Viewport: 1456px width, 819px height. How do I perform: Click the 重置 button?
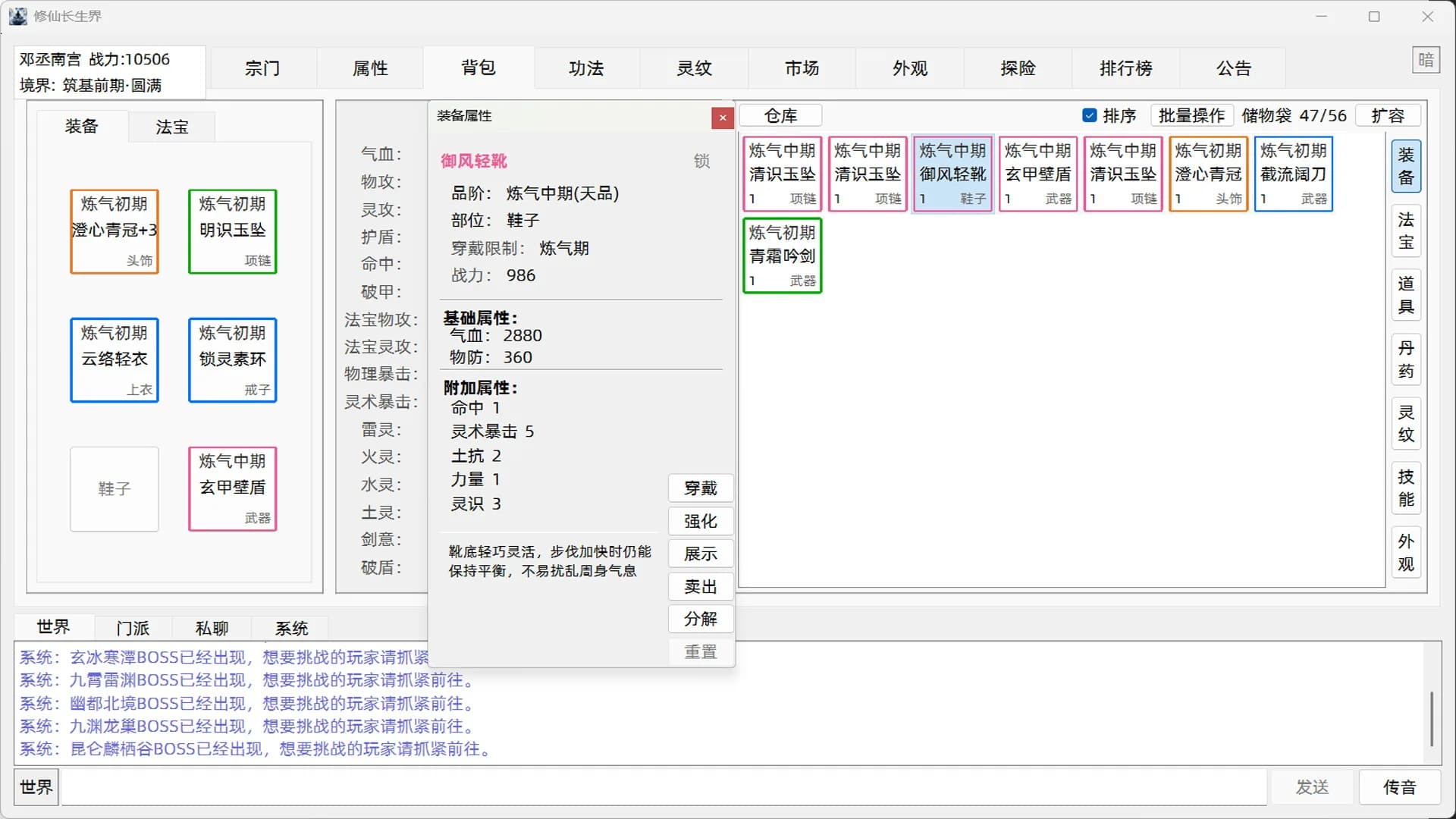(701, 651)
